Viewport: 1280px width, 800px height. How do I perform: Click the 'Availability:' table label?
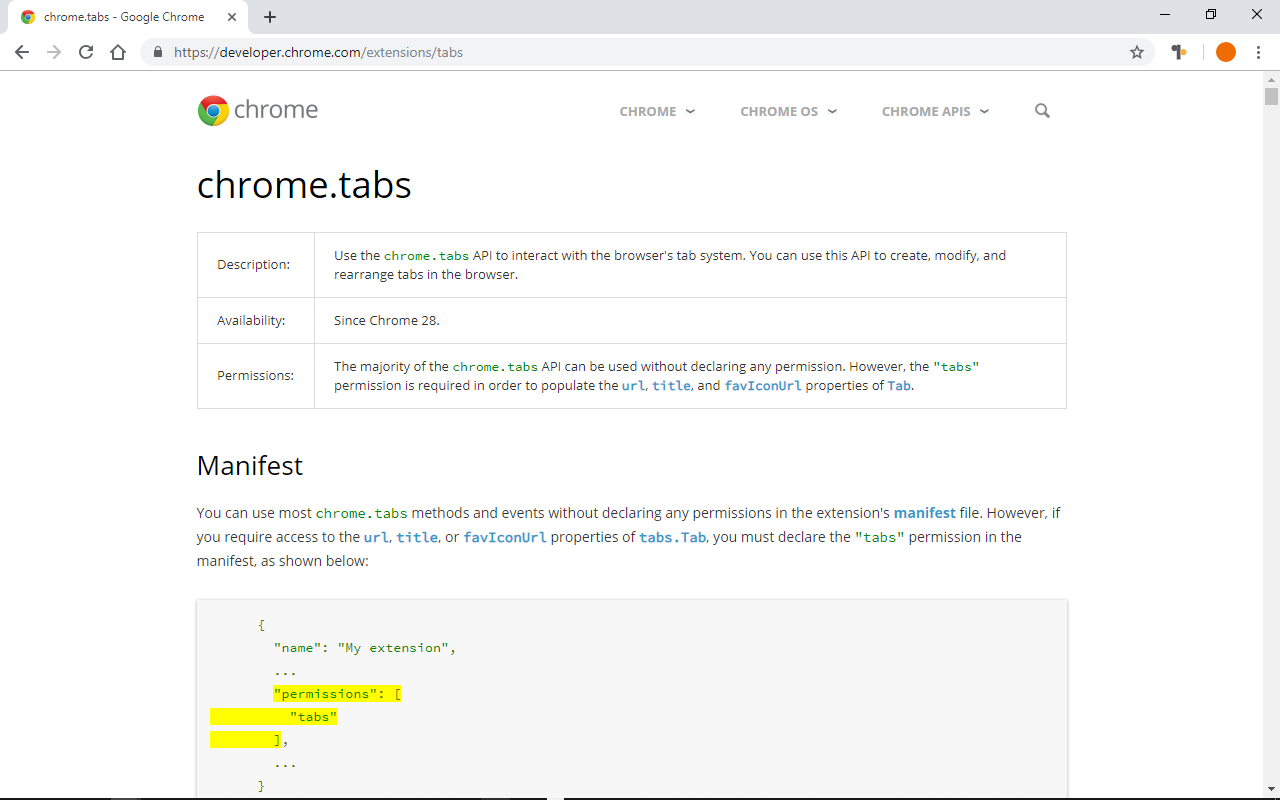[x=251, y=321]
